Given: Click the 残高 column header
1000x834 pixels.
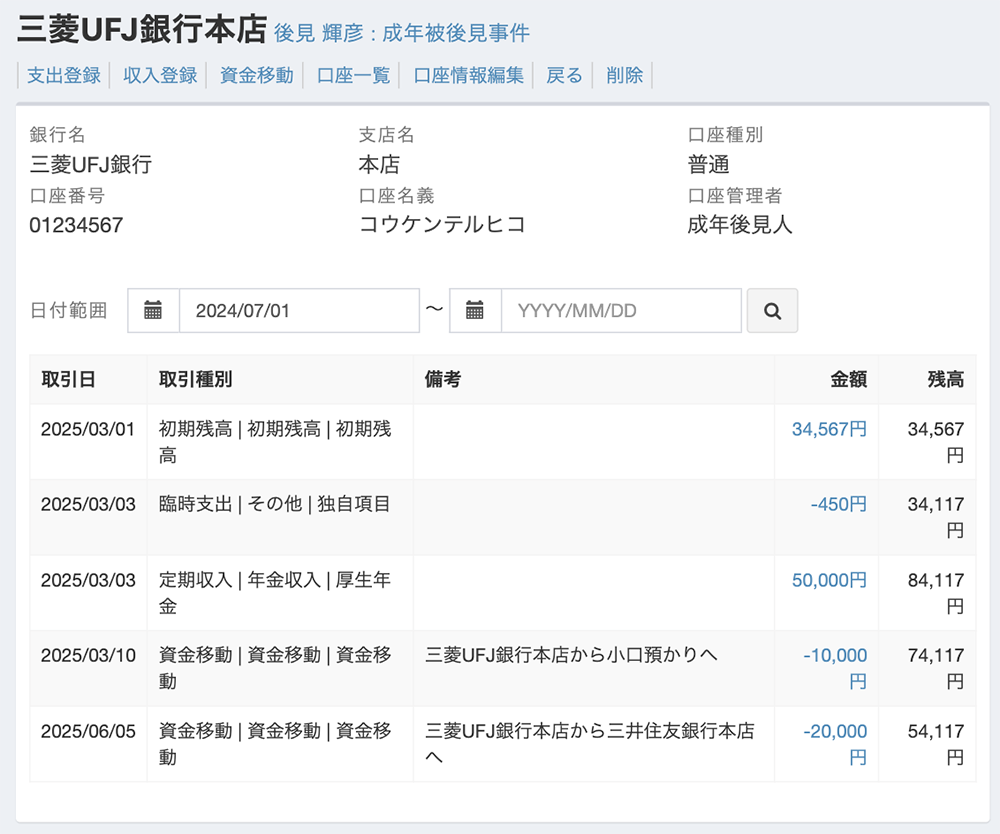Looking at the screenshot, I should coord(945,379).
